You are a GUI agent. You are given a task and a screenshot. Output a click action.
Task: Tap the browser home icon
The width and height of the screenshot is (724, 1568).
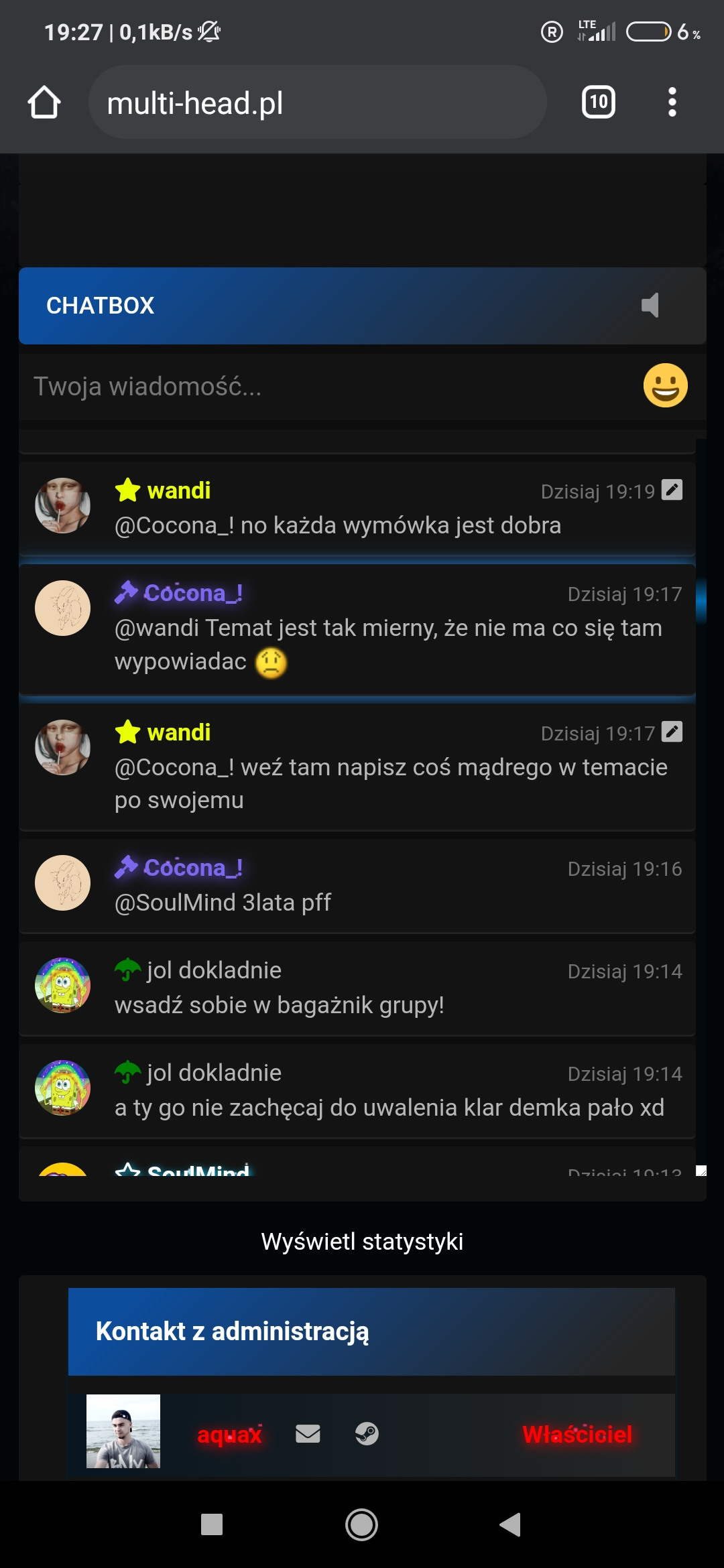click(44, 103)
